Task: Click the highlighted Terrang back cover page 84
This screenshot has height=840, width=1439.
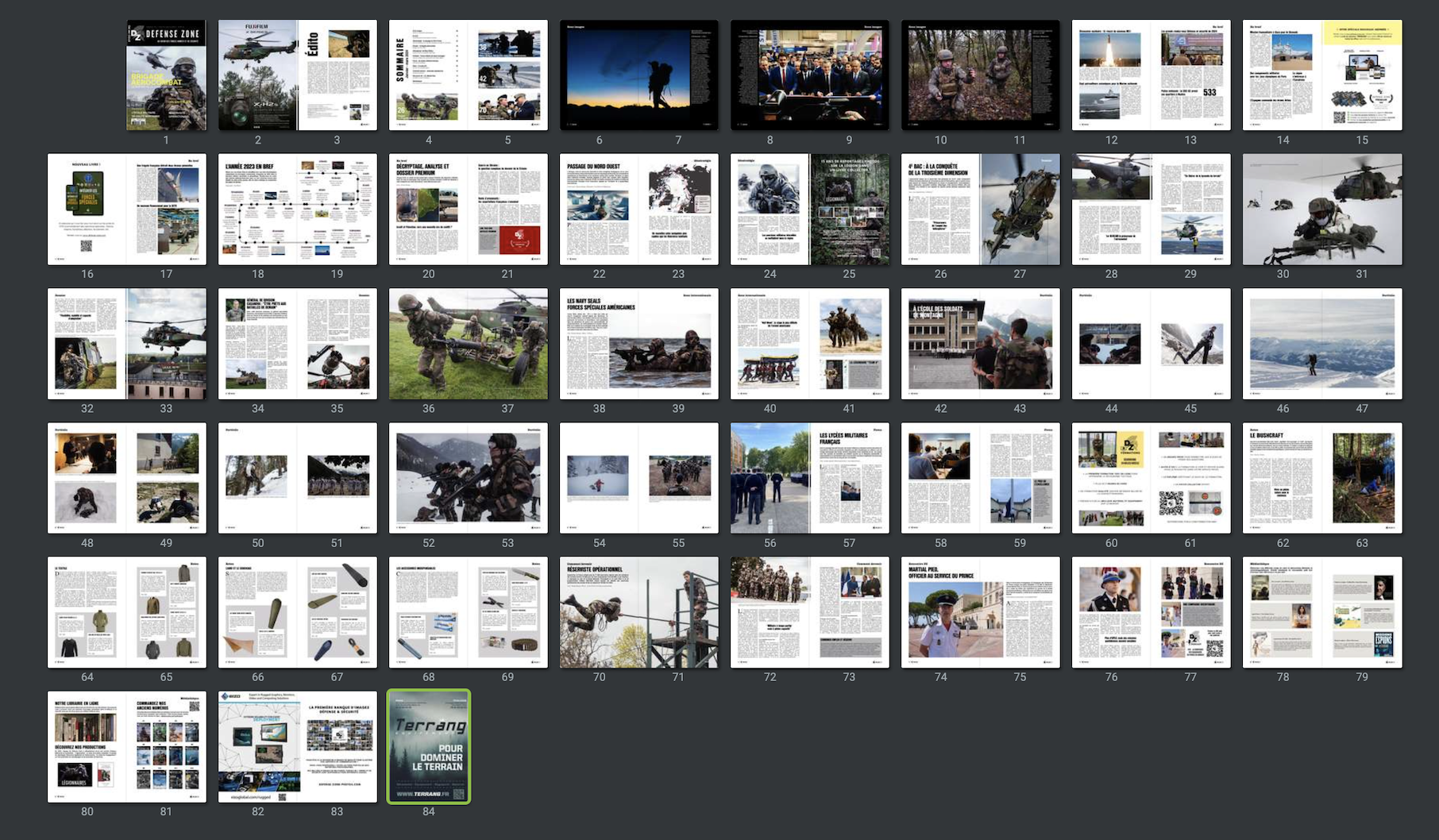Action: pyautogui.click(x=428, y=746)
